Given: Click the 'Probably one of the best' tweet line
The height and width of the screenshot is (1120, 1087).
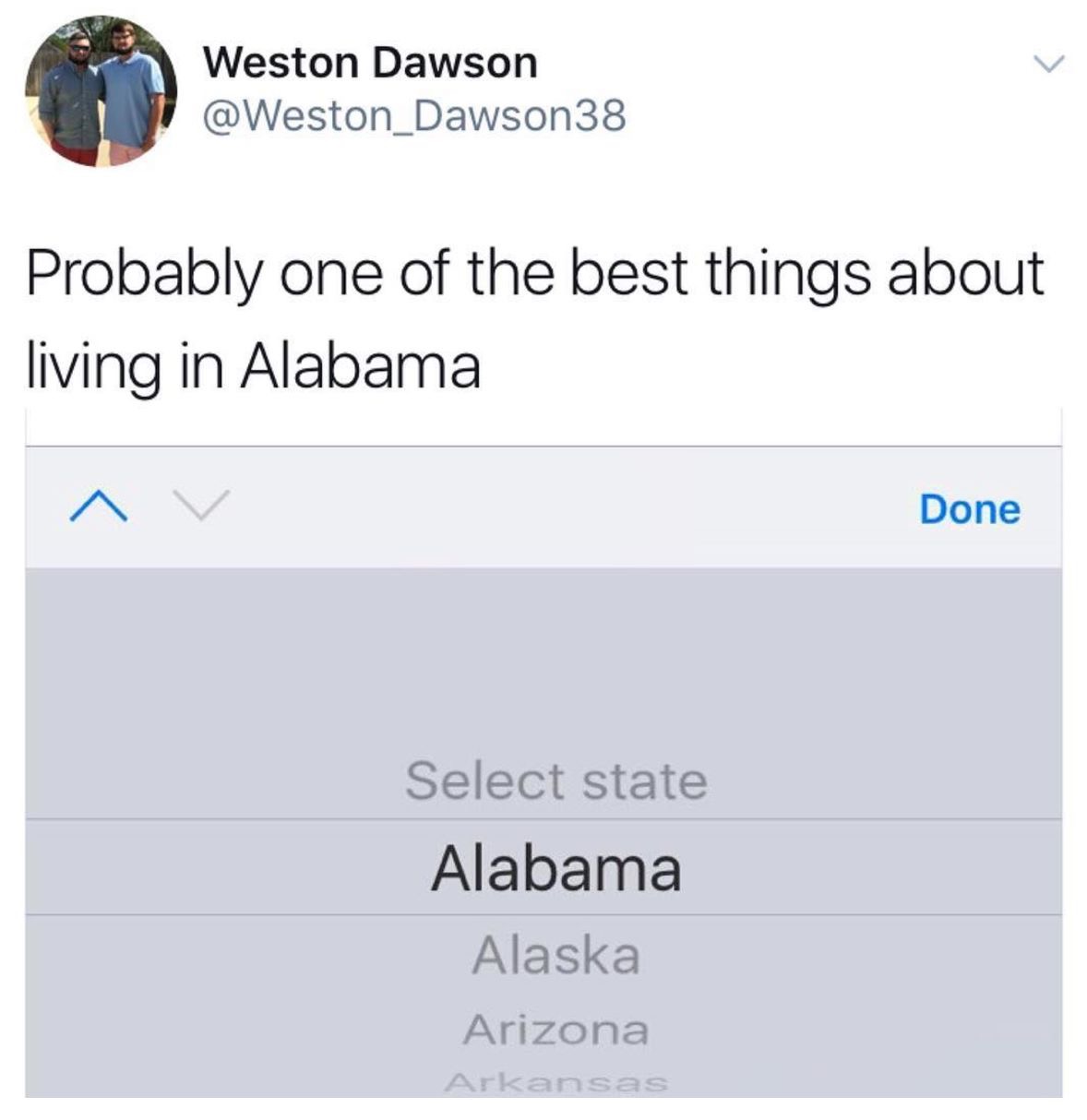Looking at the screenshot, I should [x=535, y=276].
